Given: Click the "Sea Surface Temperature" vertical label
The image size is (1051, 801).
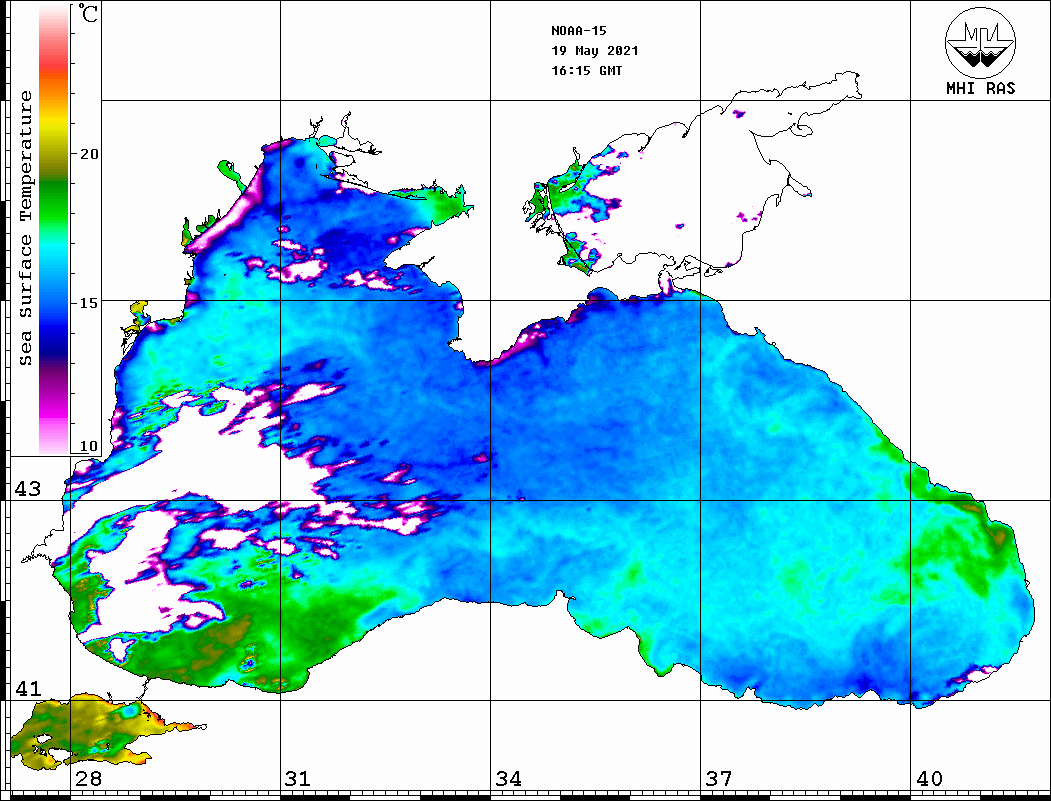Looking at the screenshot, I should pyautogui.click(x=25, y=228).
